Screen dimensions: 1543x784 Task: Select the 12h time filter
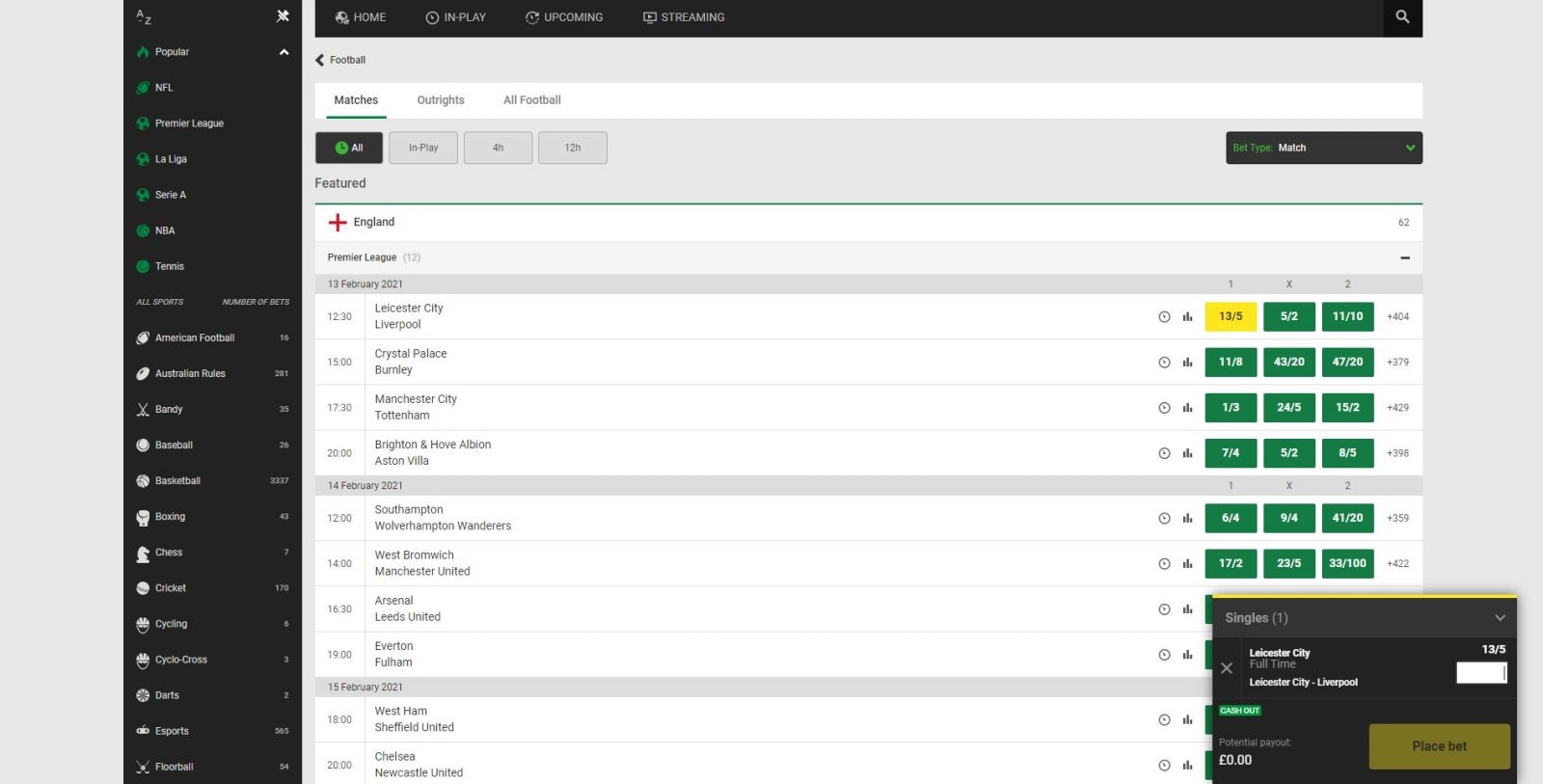tap(573, 148)
